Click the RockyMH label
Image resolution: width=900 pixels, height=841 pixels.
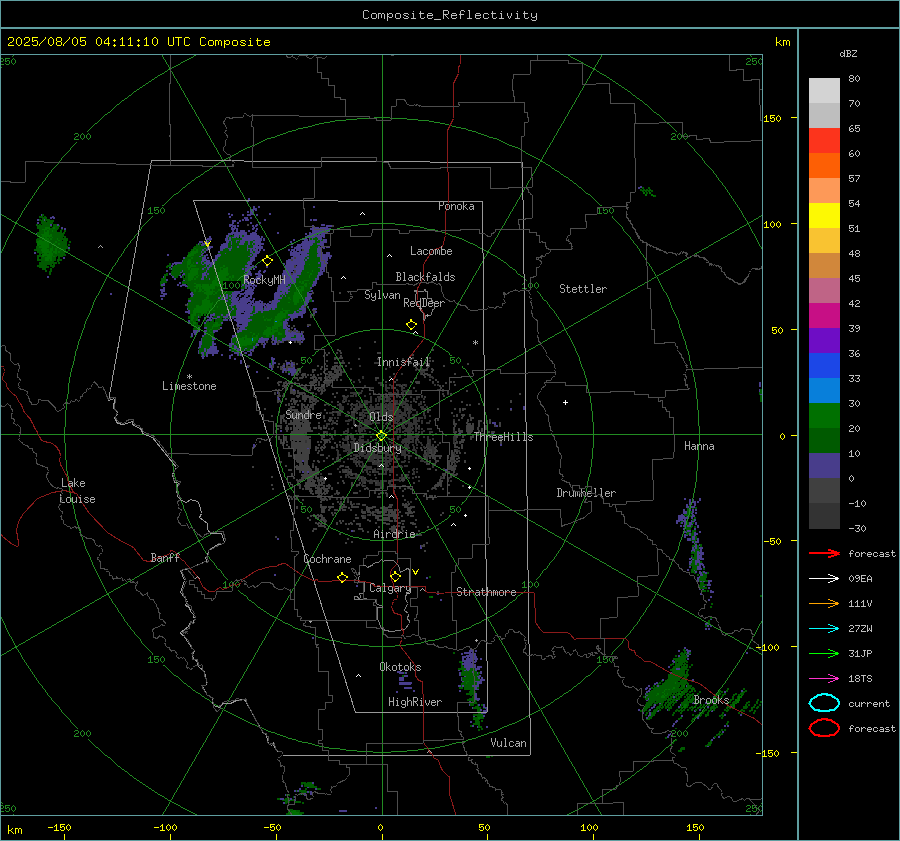[264, 280]
